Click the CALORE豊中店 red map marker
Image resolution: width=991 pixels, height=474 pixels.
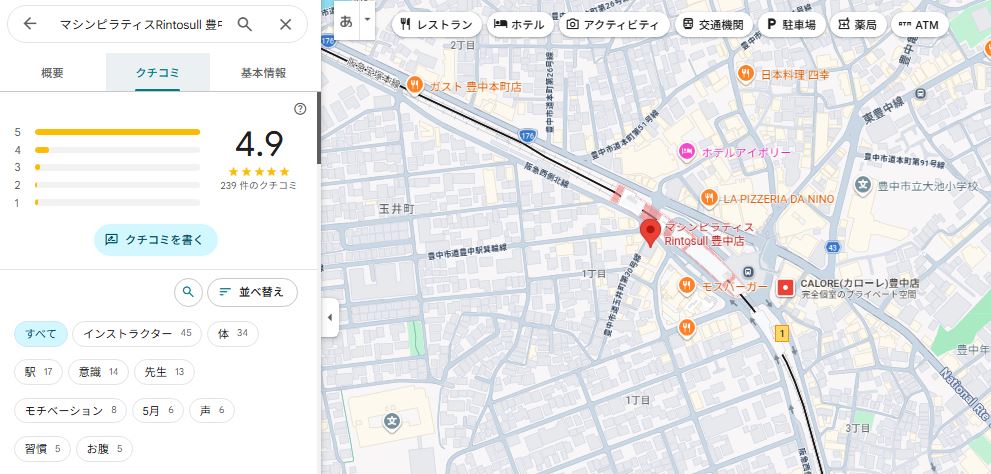(x=785, y=288)
